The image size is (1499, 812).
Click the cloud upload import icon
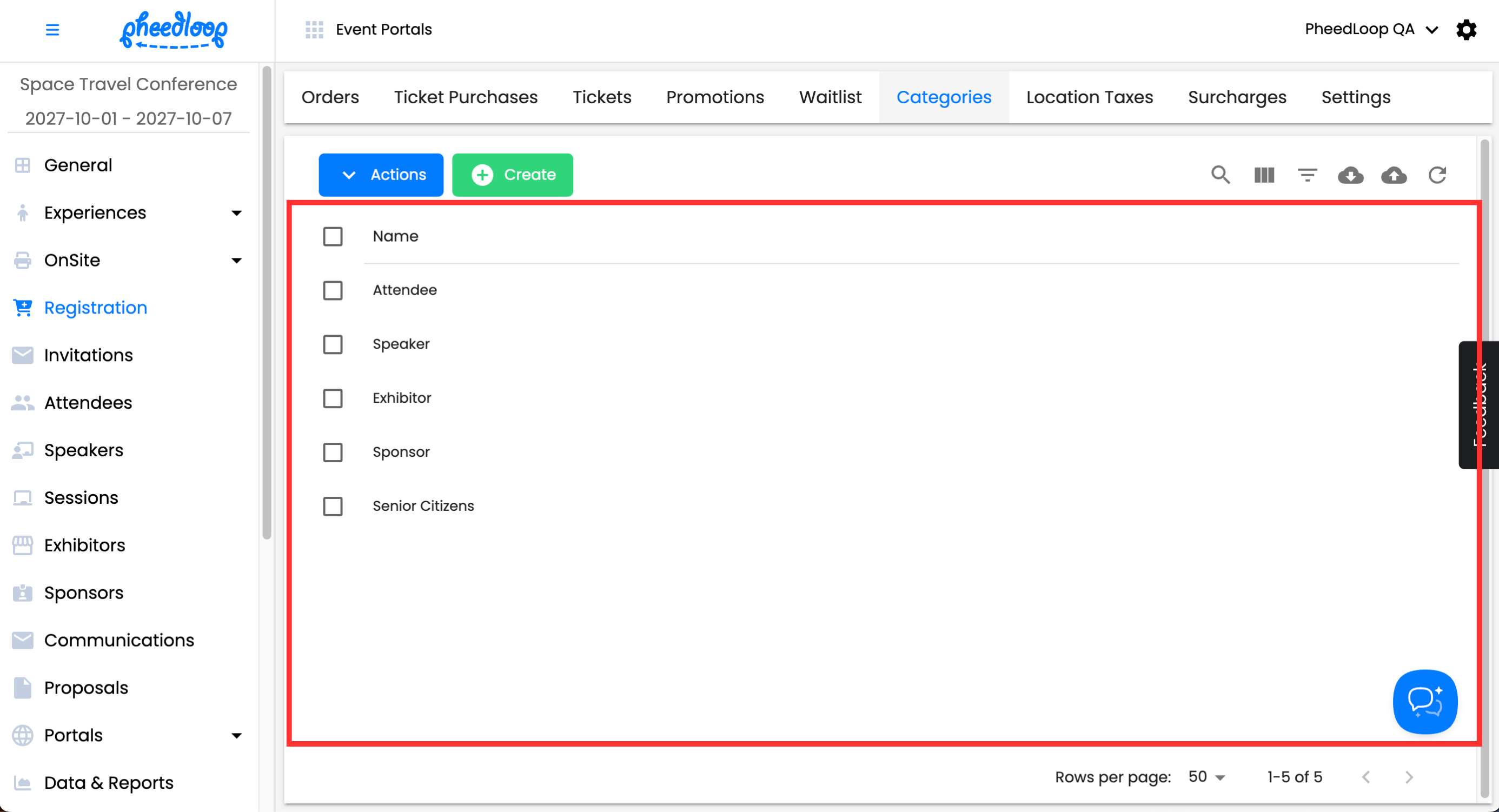[x=1394, y=175]
